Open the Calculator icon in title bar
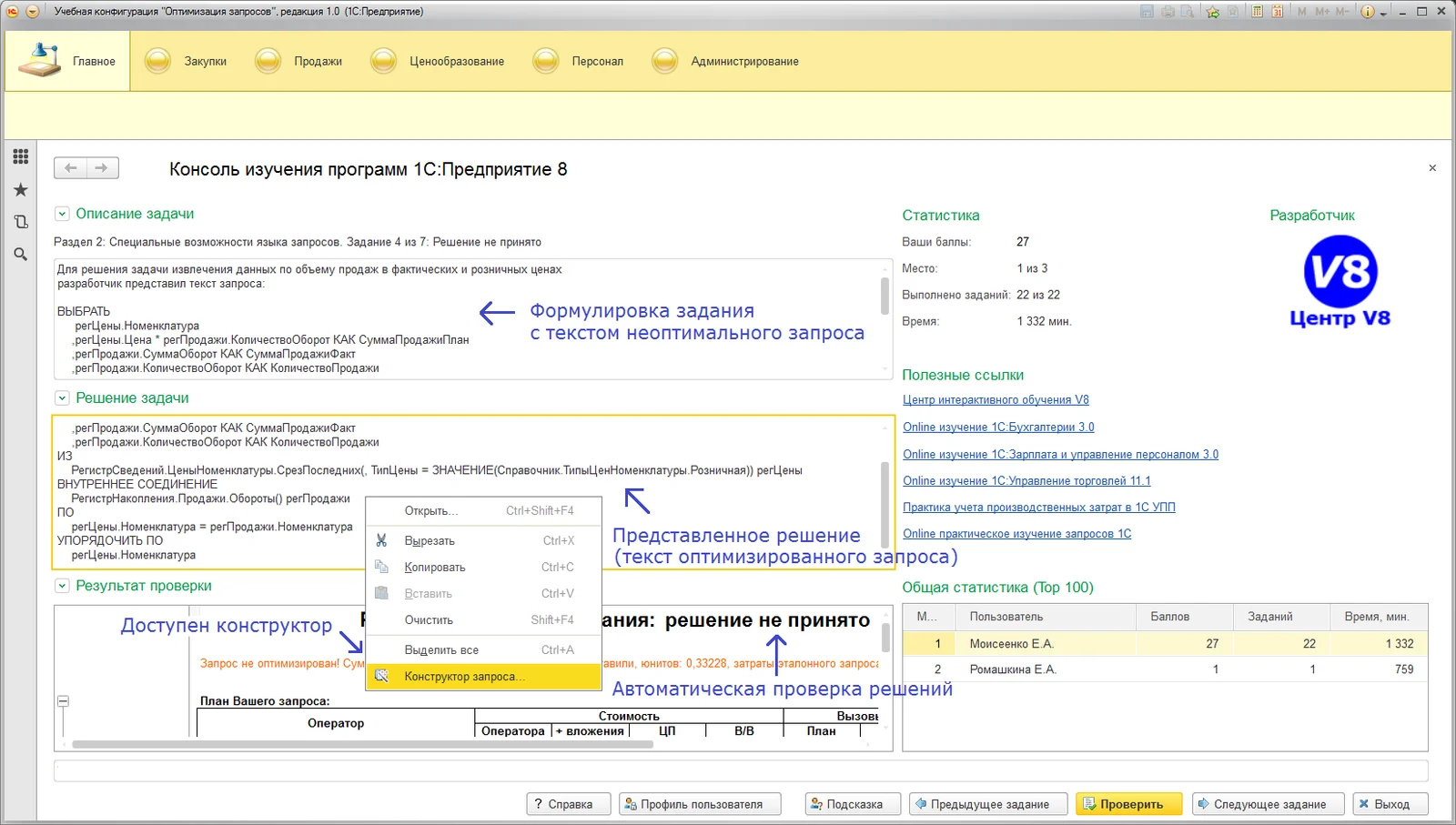Viewport: 1456px width, 825px height. 1257,12
